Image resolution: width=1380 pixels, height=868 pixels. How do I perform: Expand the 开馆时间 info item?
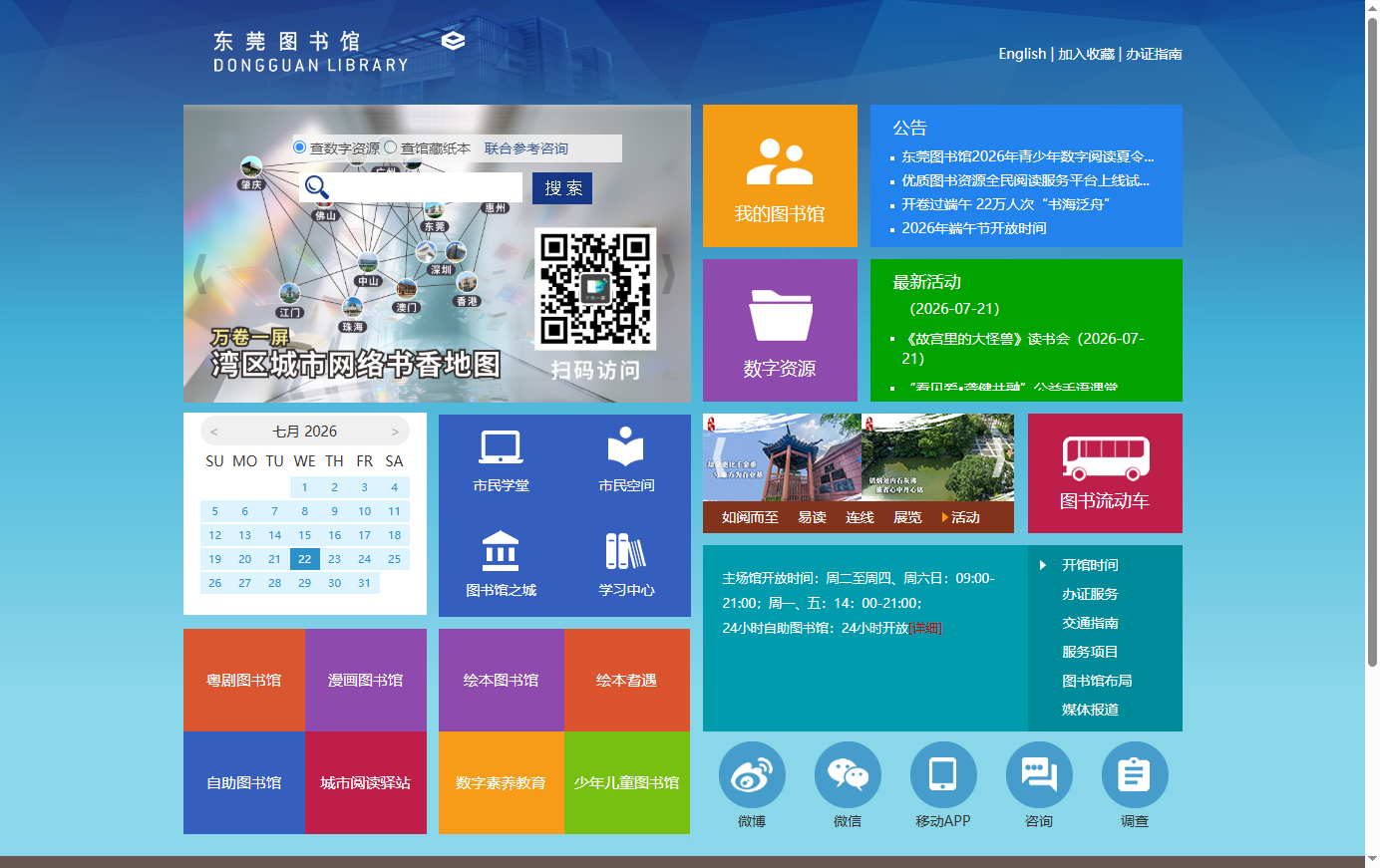click(x=1090, y=565)
